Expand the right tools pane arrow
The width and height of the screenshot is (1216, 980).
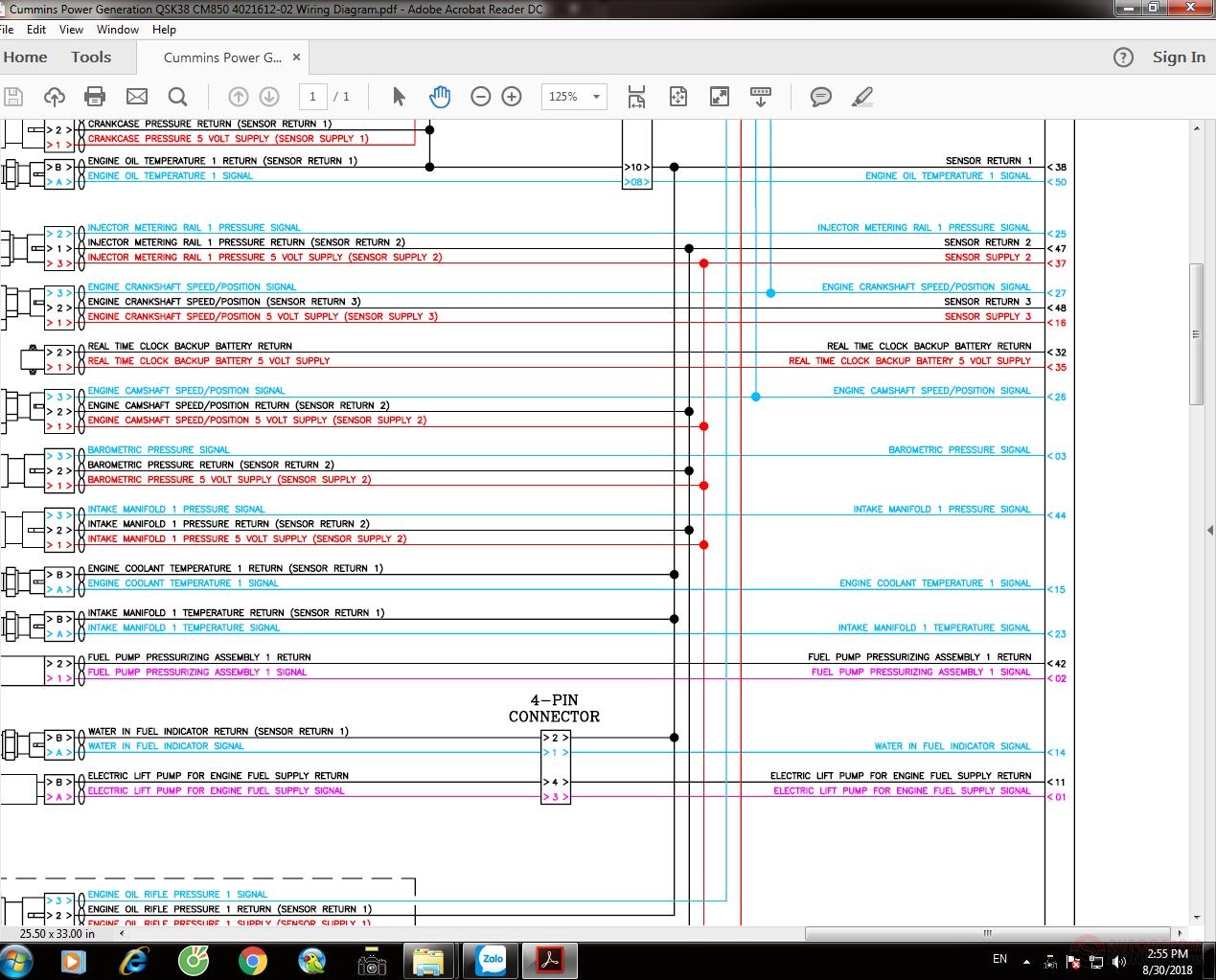tap(1209, 530)
